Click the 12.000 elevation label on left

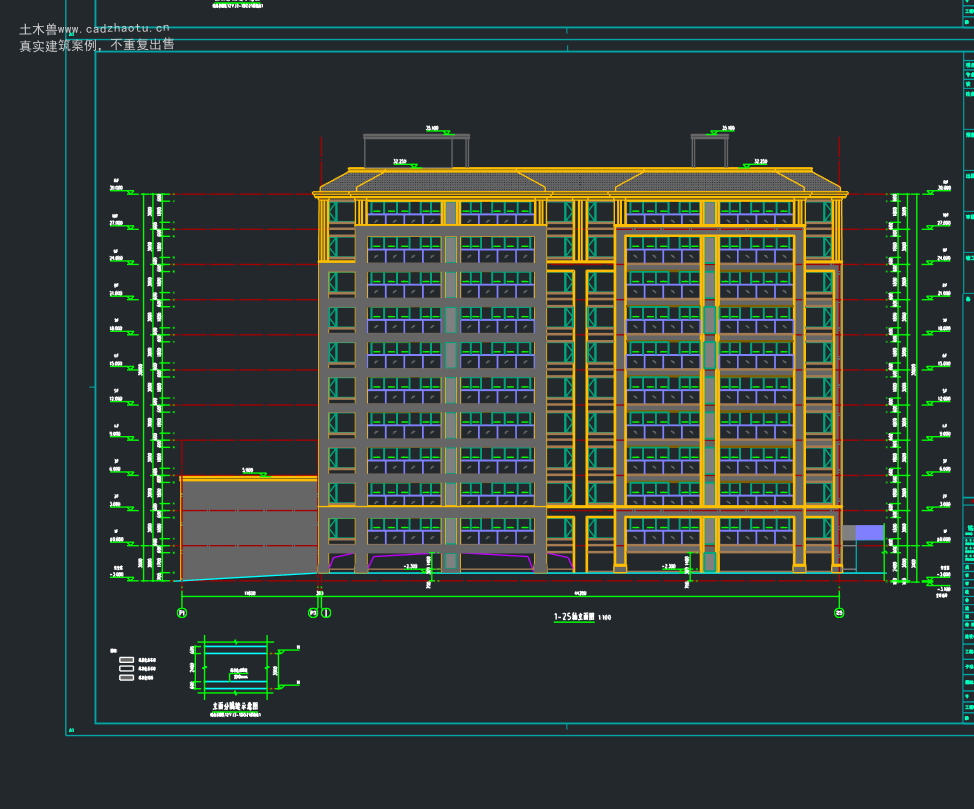[116, 399]
